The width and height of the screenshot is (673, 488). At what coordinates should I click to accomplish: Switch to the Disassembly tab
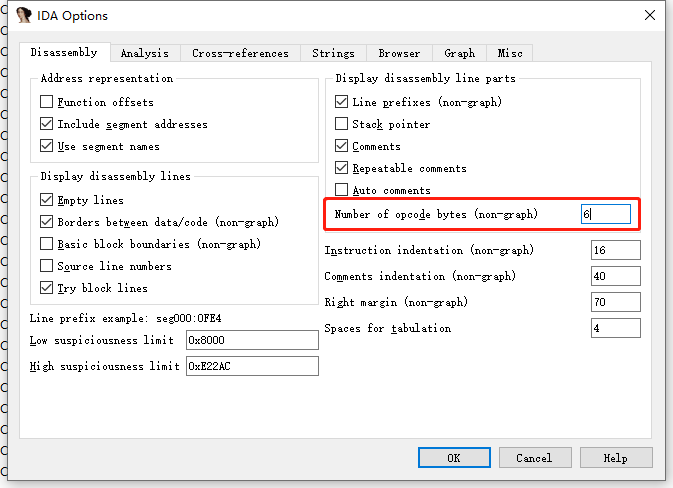[x=64, y=52]
